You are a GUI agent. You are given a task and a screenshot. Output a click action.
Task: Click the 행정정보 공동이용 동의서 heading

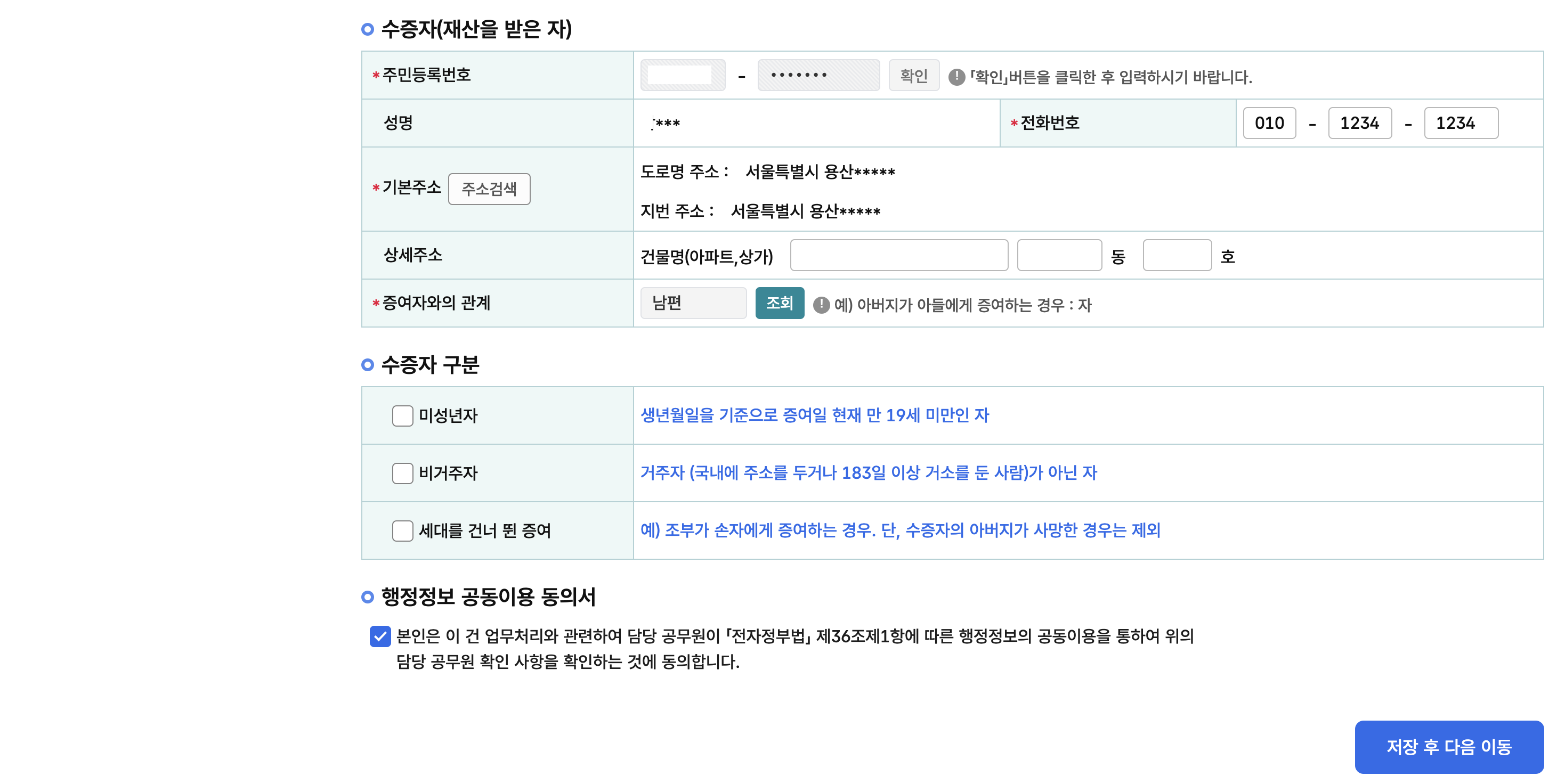(x=489, y=597)
